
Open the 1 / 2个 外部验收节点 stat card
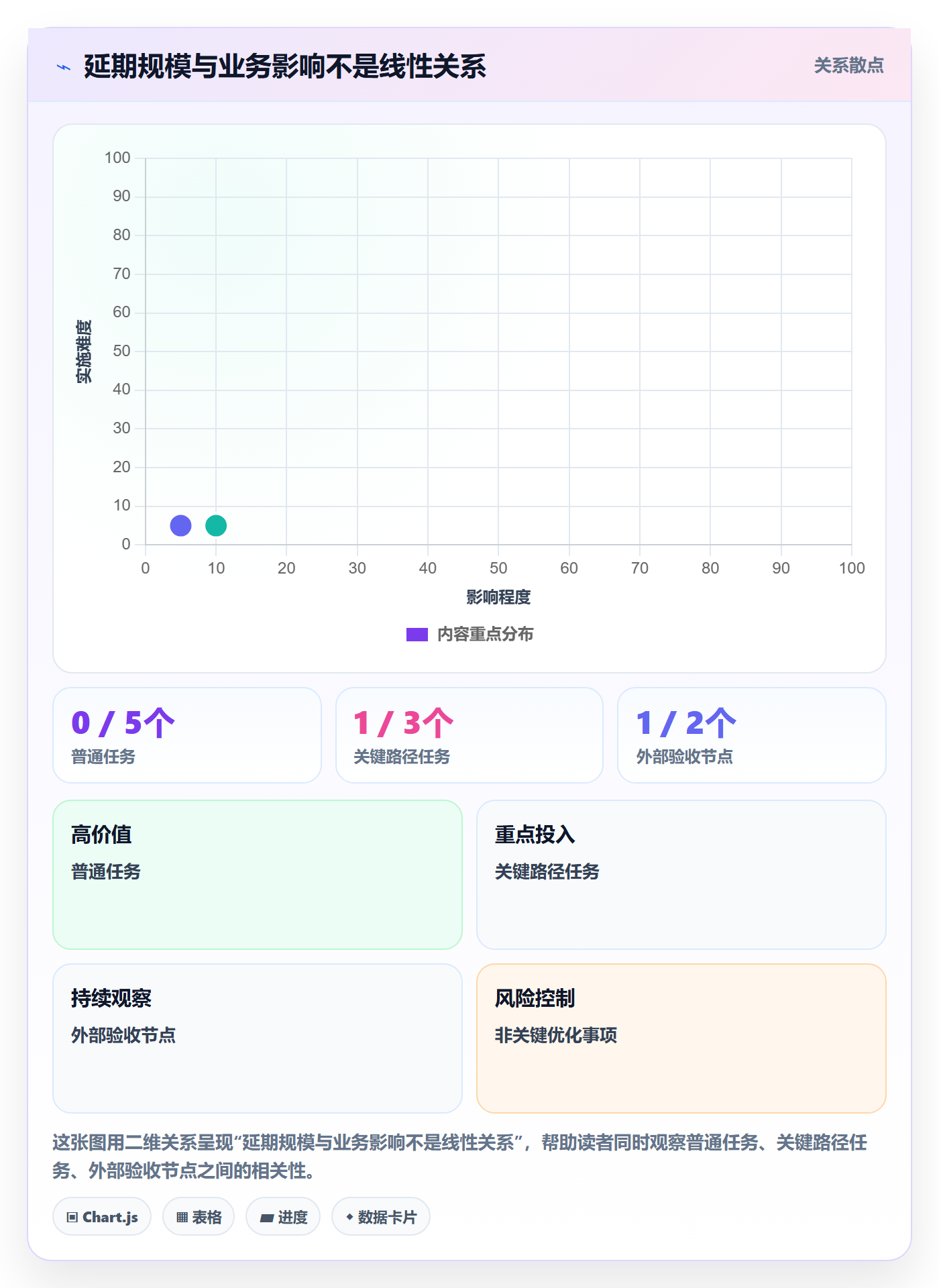[x=752, y=735]
